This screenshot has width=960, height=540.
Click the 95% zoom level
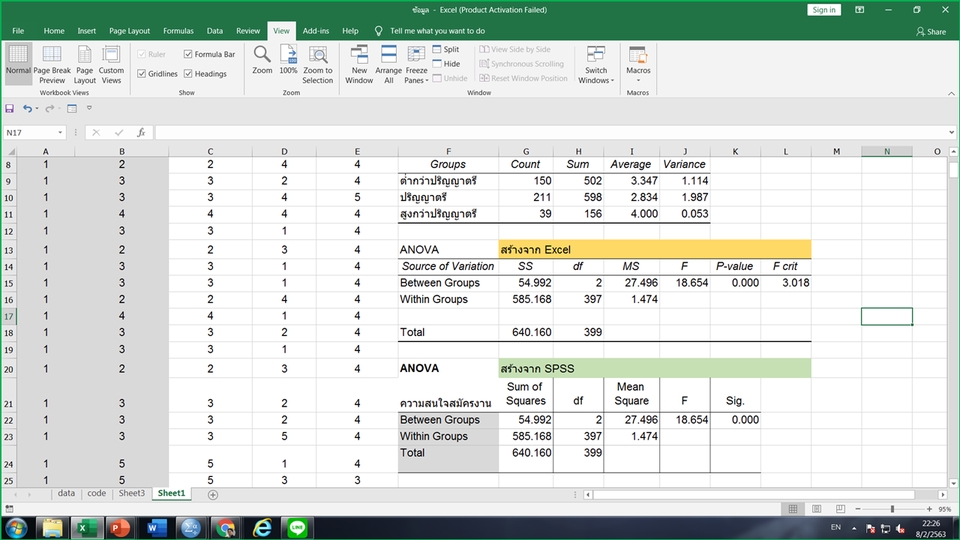coord(945,509)
